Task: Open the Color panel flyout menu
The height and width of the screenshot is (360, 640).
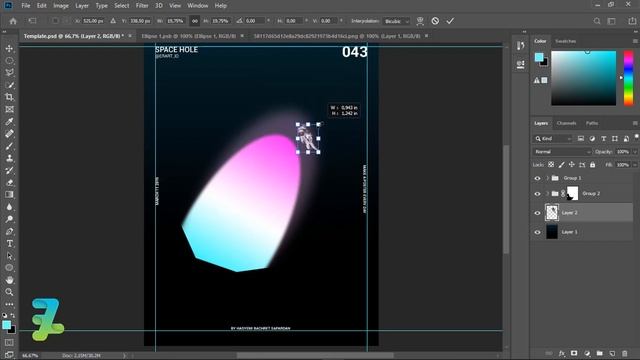Action: pyautogui.click(x=635, y=41)
